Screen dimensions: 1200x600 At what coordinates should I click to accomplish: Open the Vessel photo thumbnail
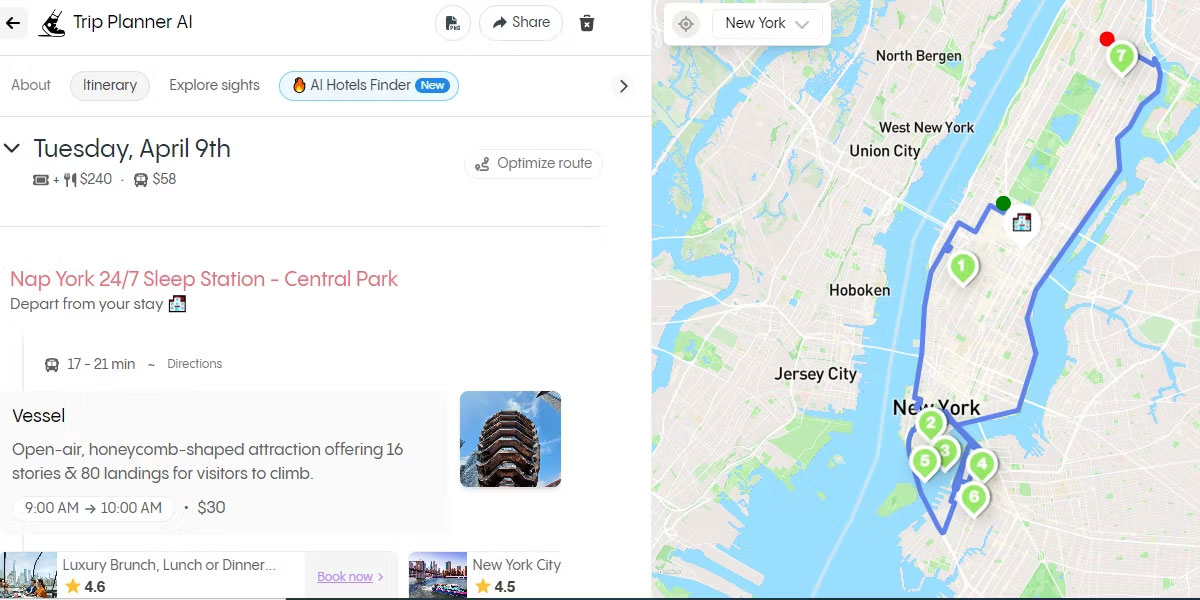click(510, 439)
